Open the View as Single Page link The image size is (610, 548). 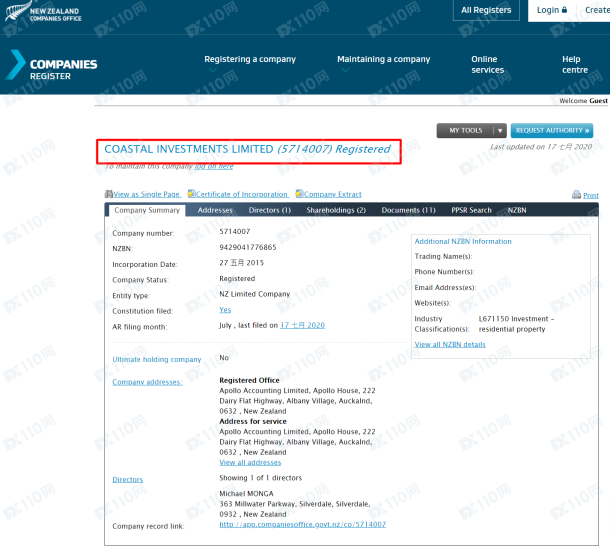tap(147, 194)
